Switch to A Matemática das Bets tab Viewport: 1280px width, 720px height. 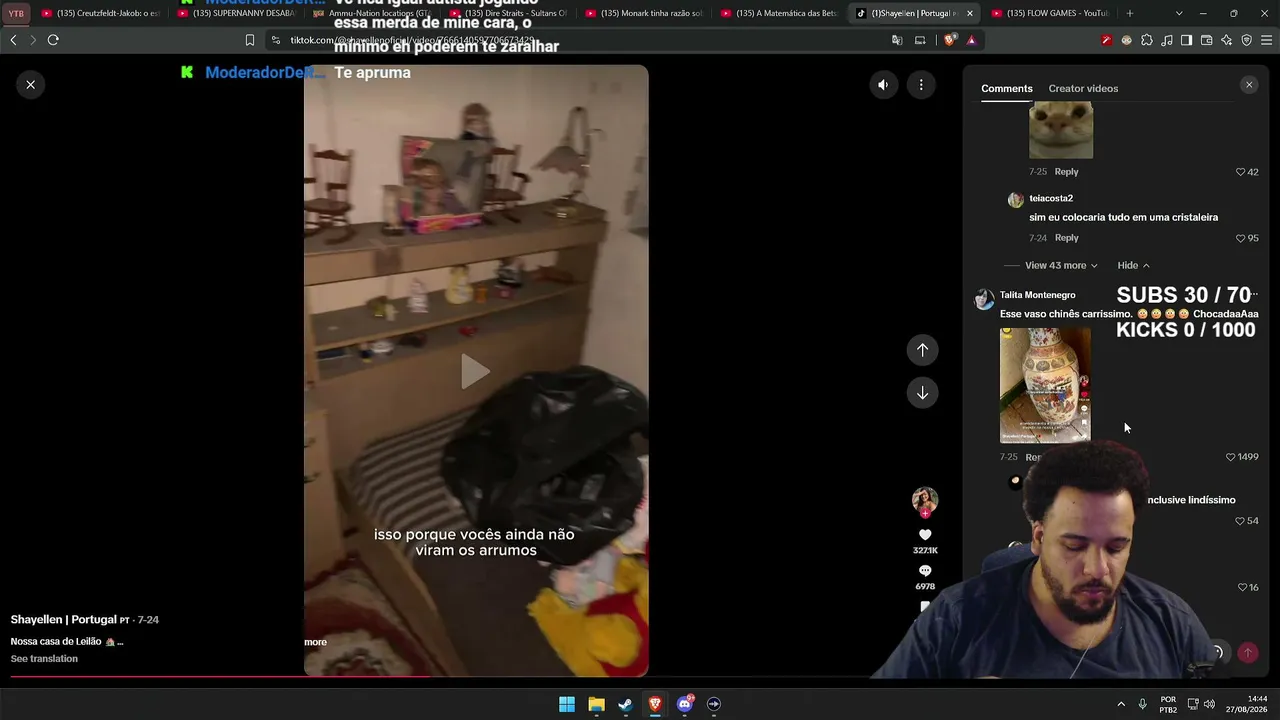(781, 13)
